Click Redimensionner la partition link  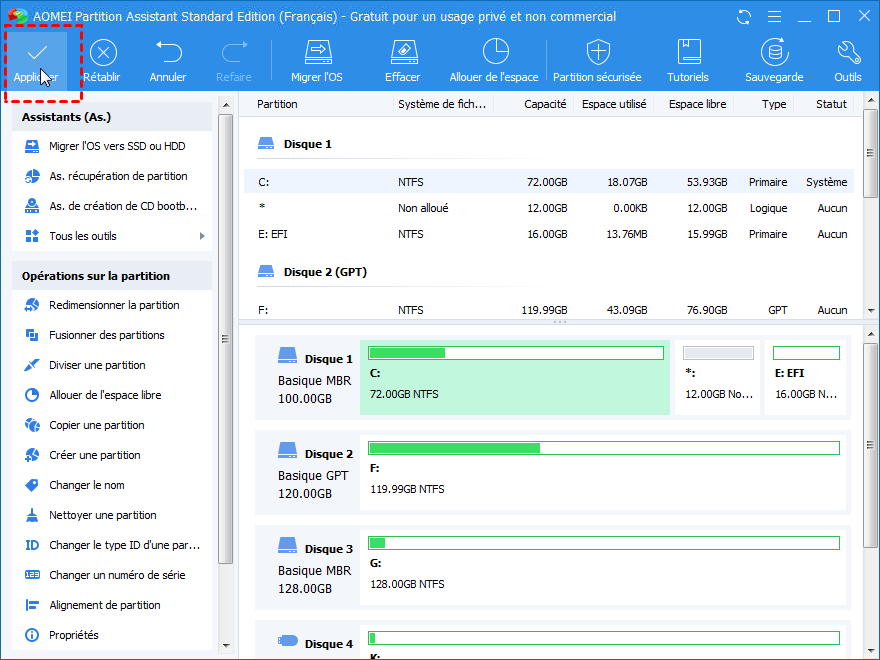pyautogui.click(x=114, y=305)
